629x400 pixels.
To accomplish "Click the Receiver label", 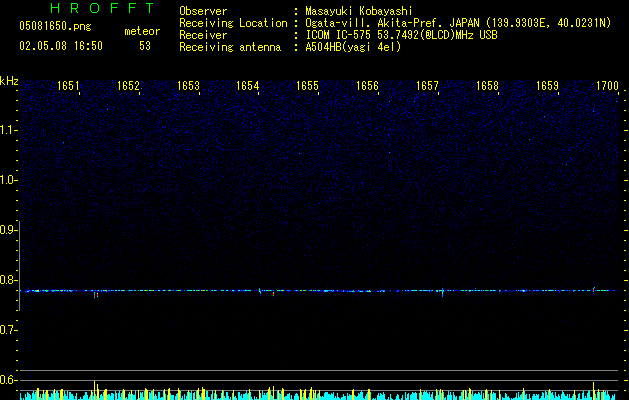I will coord(203,35).
